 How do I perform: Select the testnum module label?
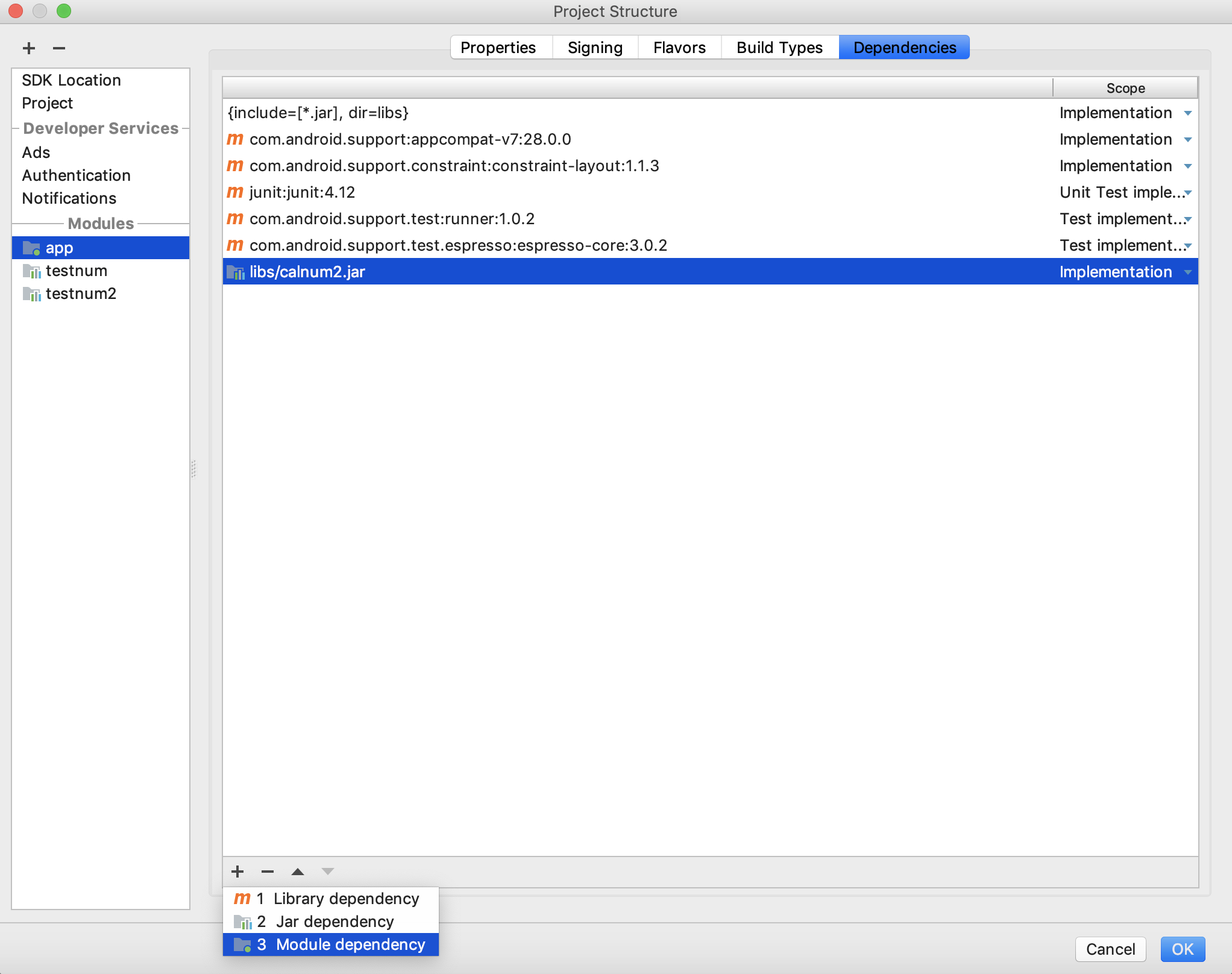click(77, 271)
